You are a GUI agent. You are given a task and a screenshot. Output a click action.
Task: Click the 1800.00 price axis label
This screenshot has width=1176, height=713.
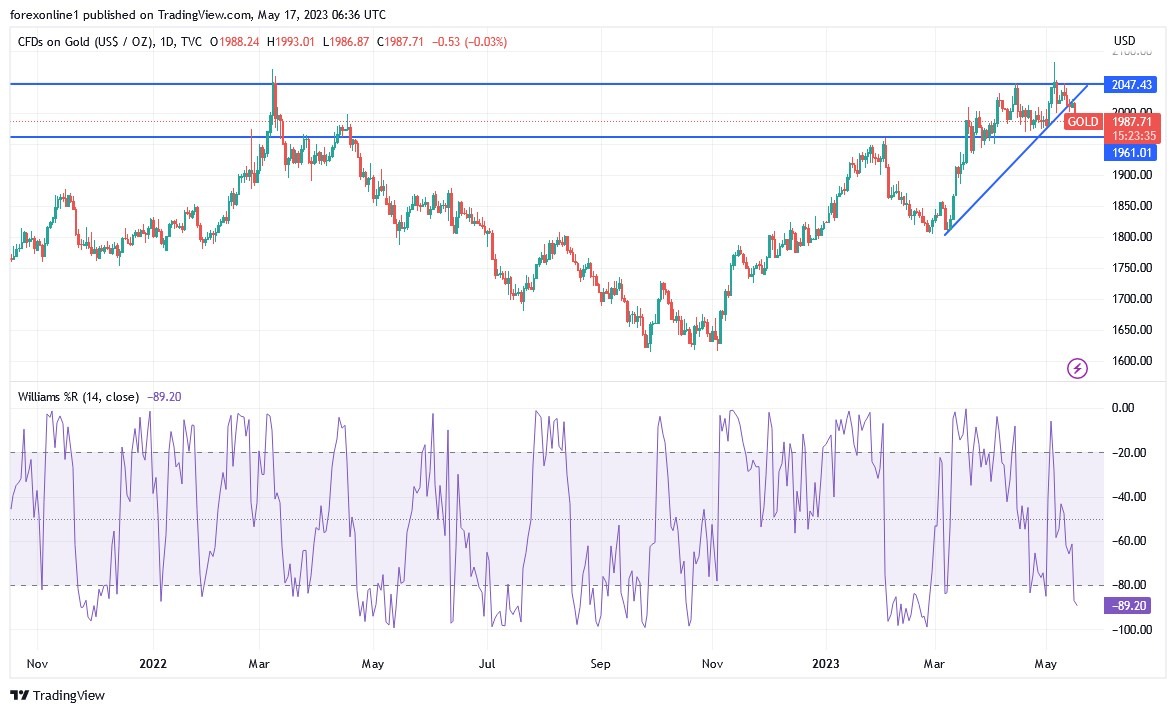click(x=1132, y=237)
